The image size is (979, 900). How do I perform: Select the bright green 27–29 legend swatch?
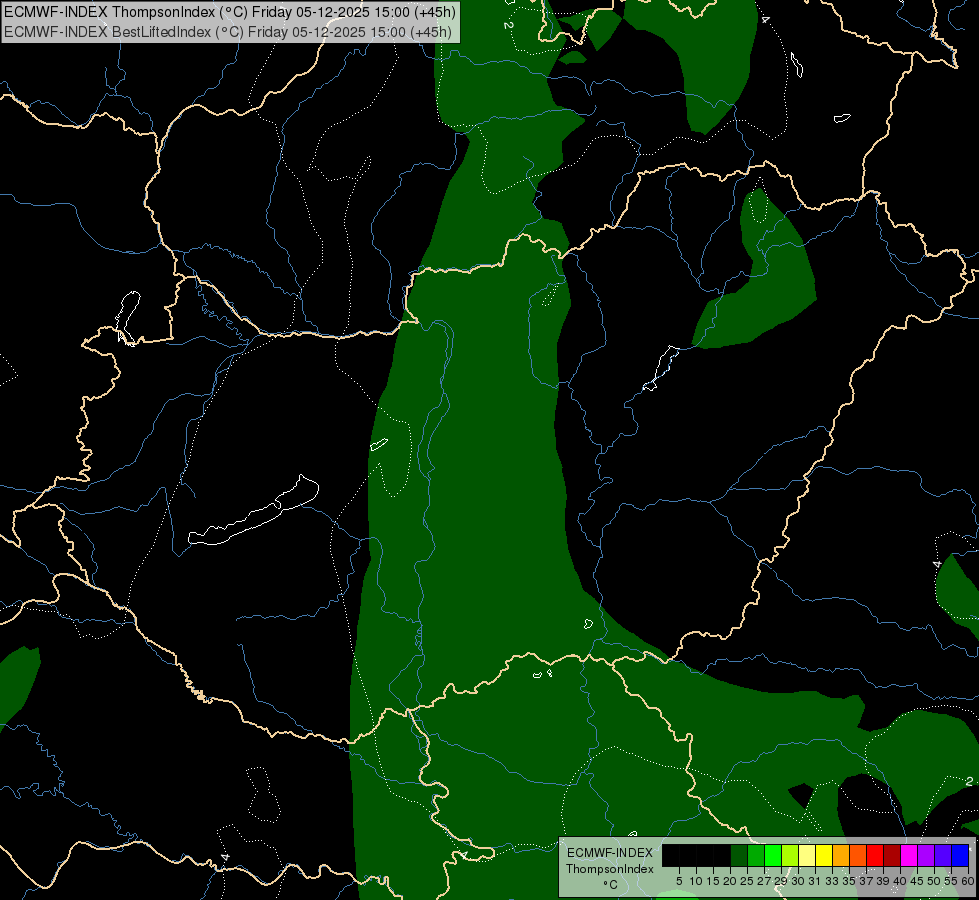pyautogui.click(x=773, y=855)
